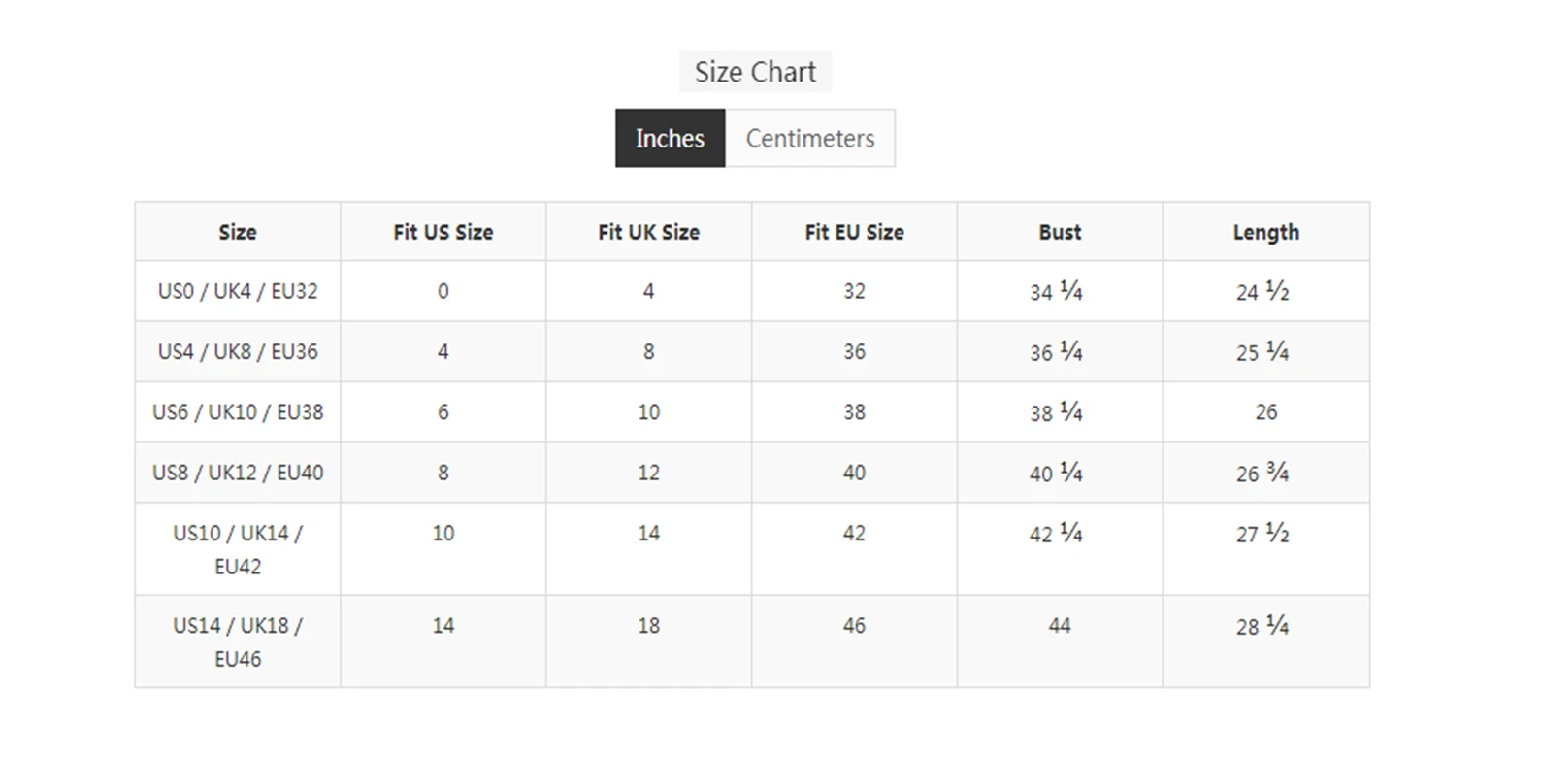Click the Fit EU Size column header
1541x784 pixels.
854,232
